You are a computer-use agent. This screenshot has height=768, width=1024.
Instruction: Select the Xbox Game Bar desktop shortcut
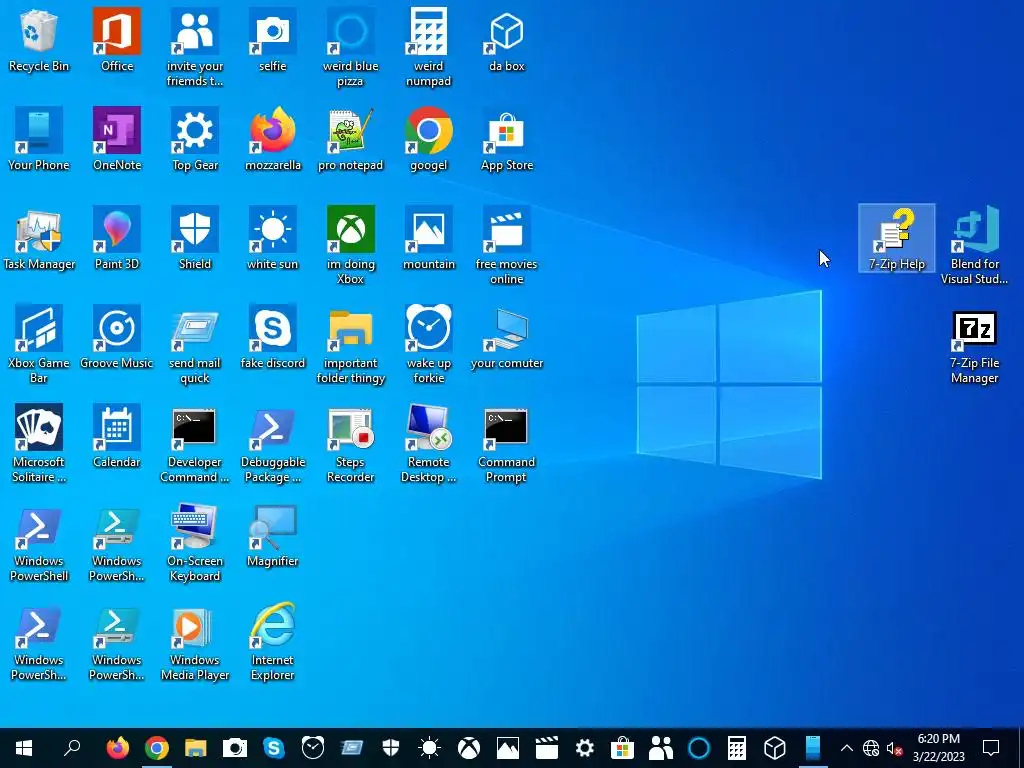[x=39, y=345]
